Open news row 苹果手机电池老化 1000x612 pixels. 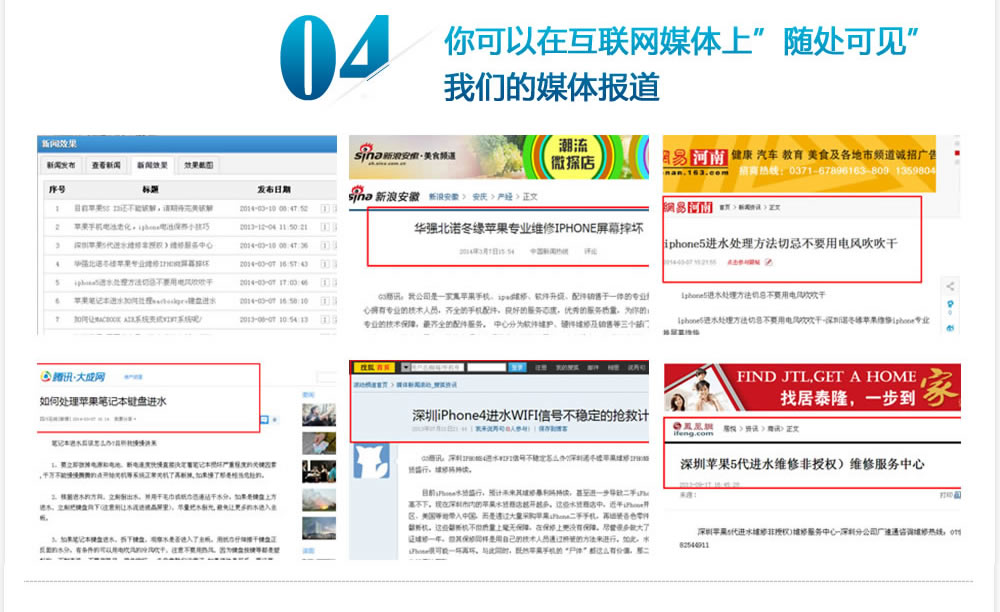(137, 227)
